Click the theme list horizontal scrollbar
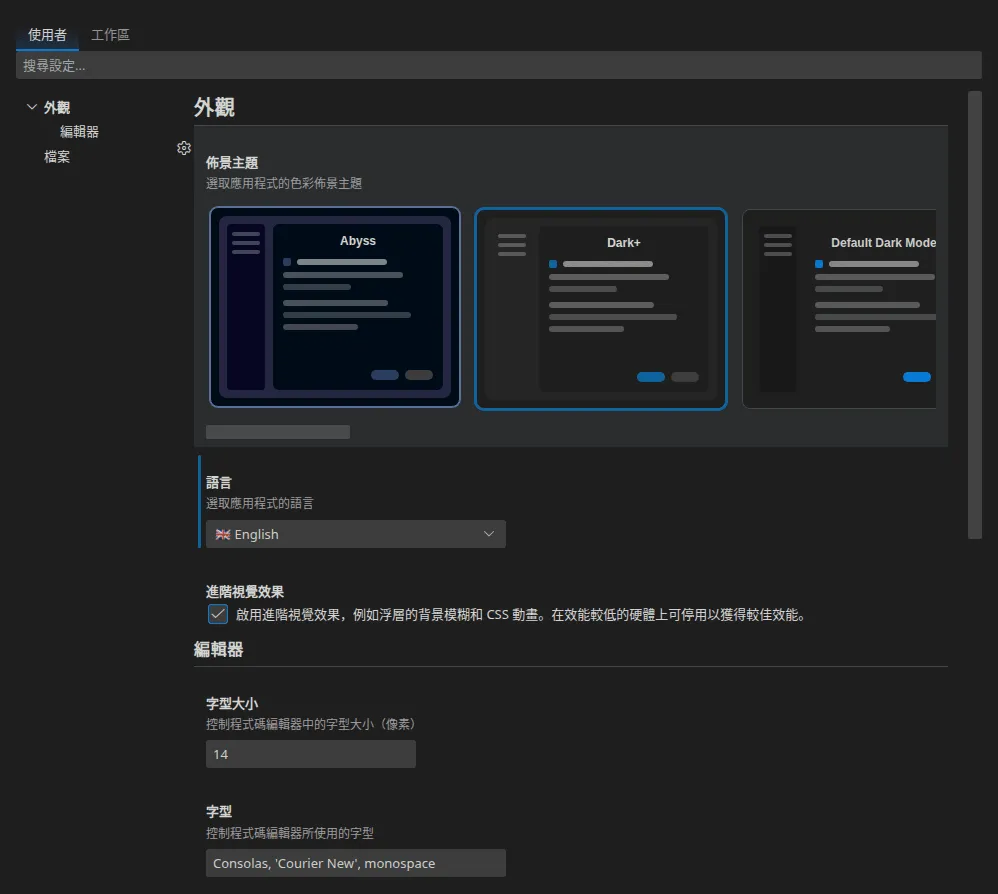The height and width of the screenshot is (894, 998). pyautogui.click(x=278, y=432)
